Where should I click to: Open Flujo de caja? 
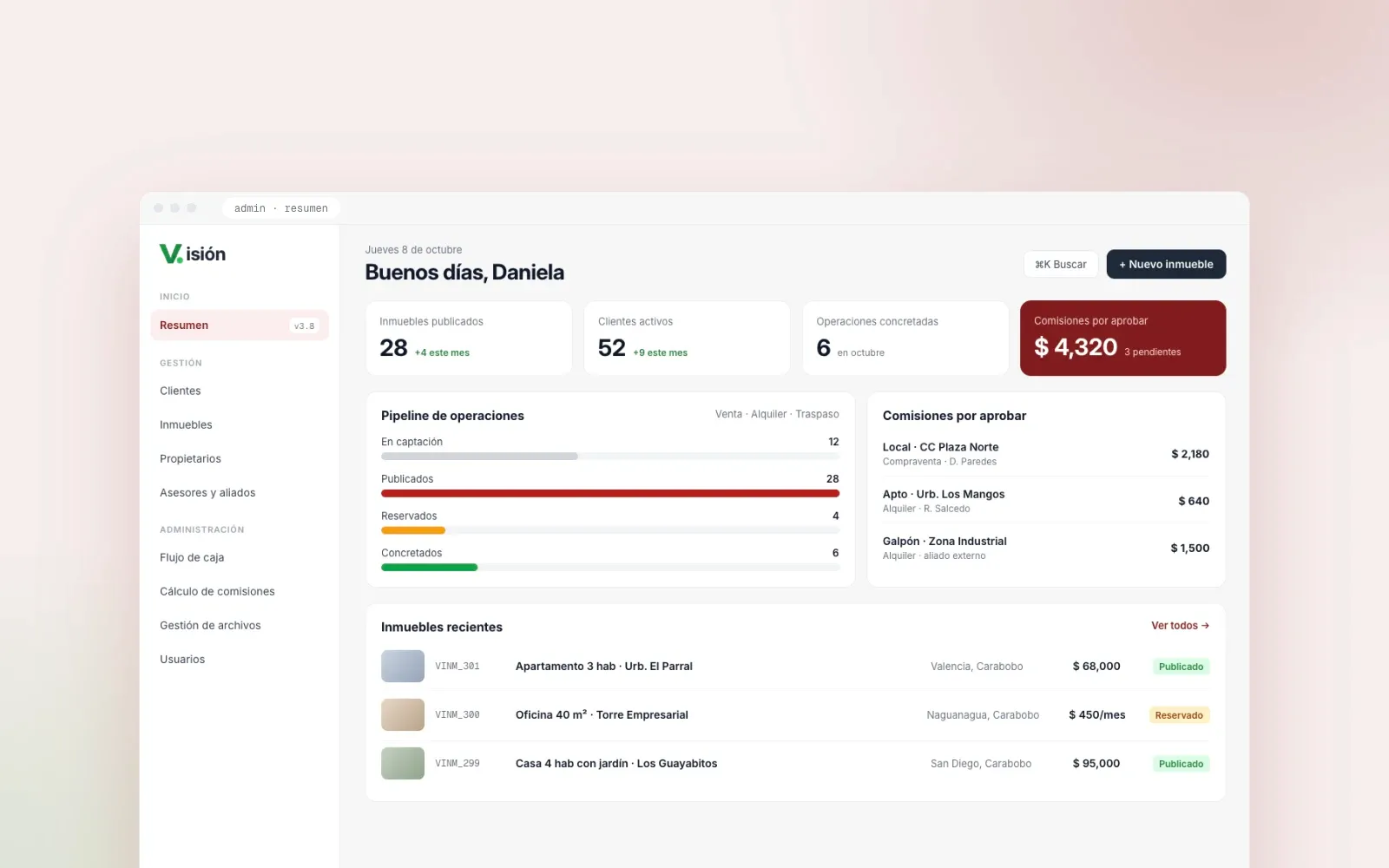[x=192, y=557]
